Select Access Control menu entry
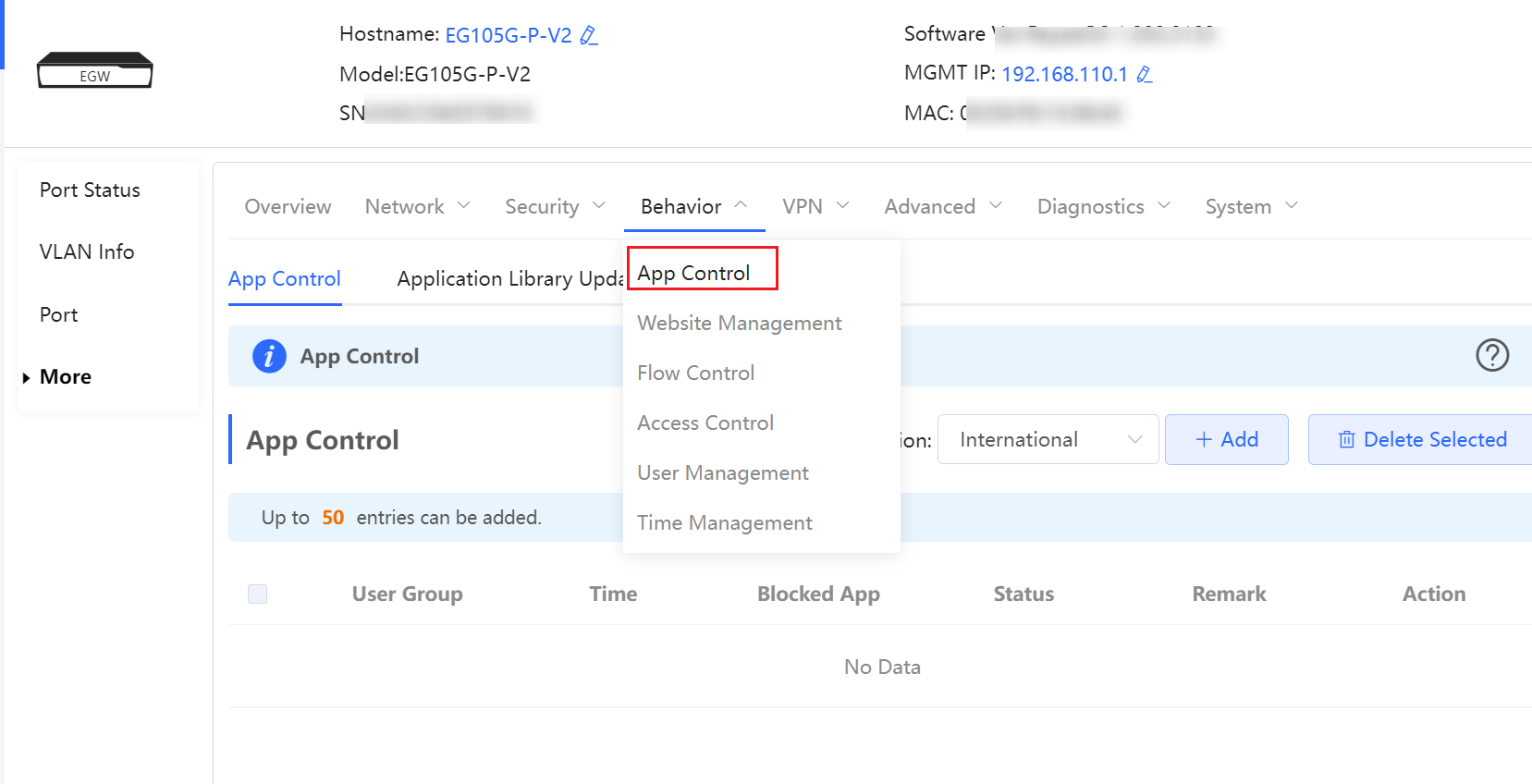 705,423
